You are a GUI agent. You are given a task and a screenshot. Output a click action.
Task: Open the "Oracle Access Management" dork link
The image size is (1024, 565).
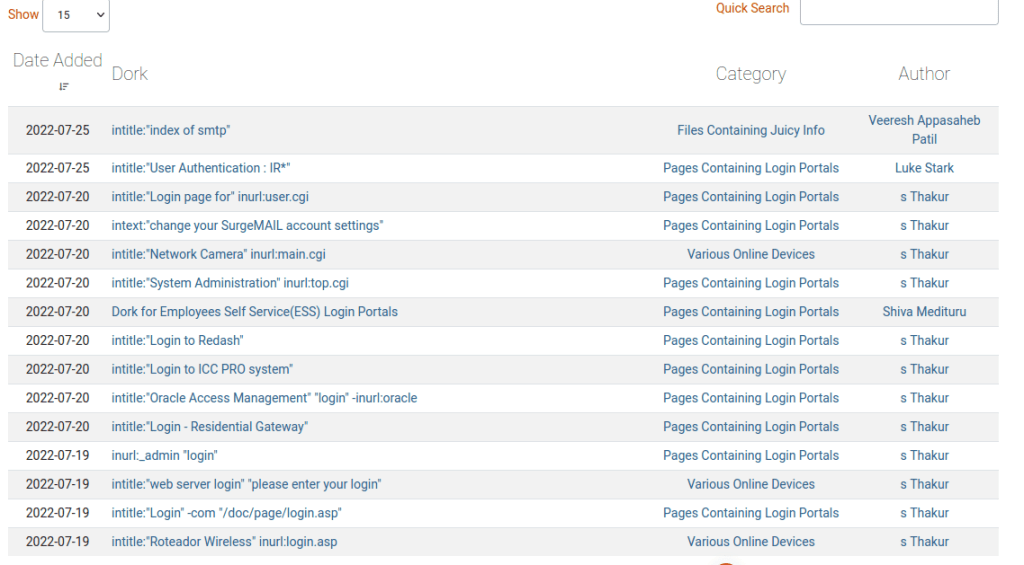(264, 398)
